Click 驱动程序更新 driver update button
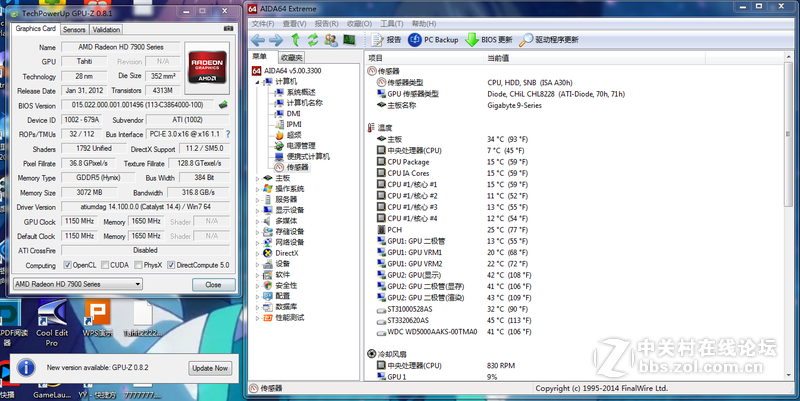 549,40
